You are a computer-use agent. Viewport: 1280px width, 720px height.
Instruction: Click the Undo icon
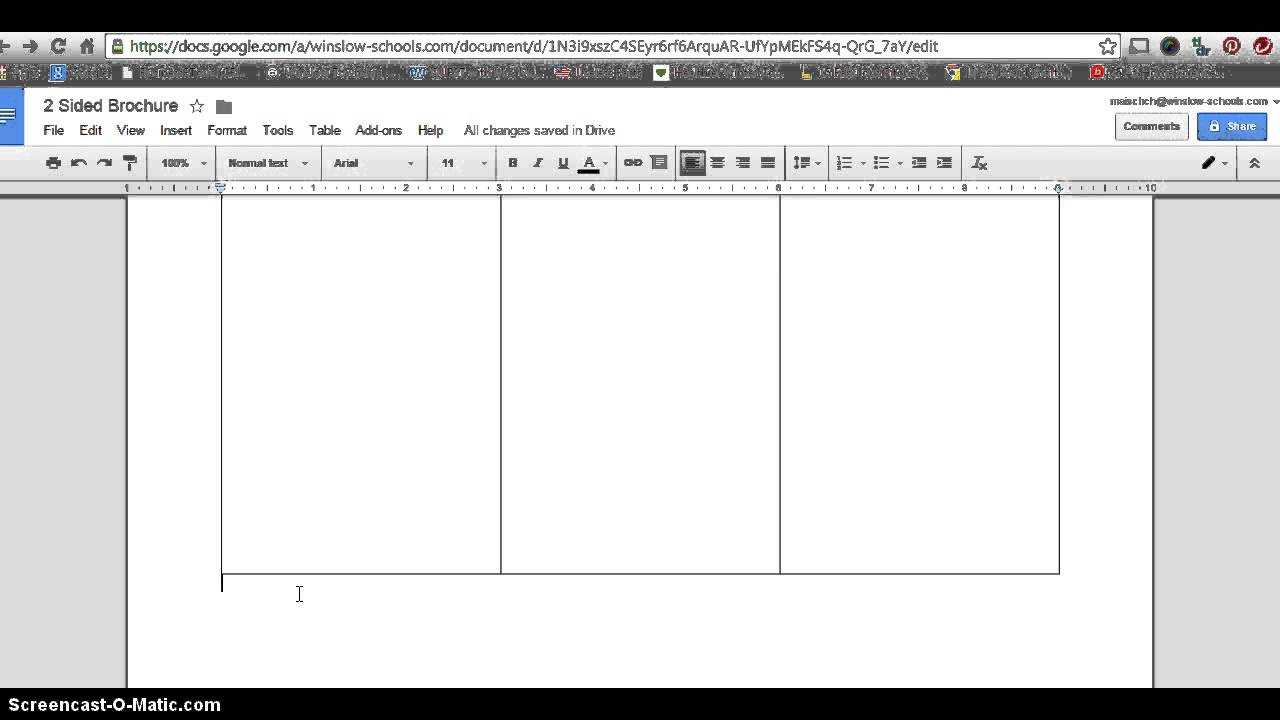(79, 162)
